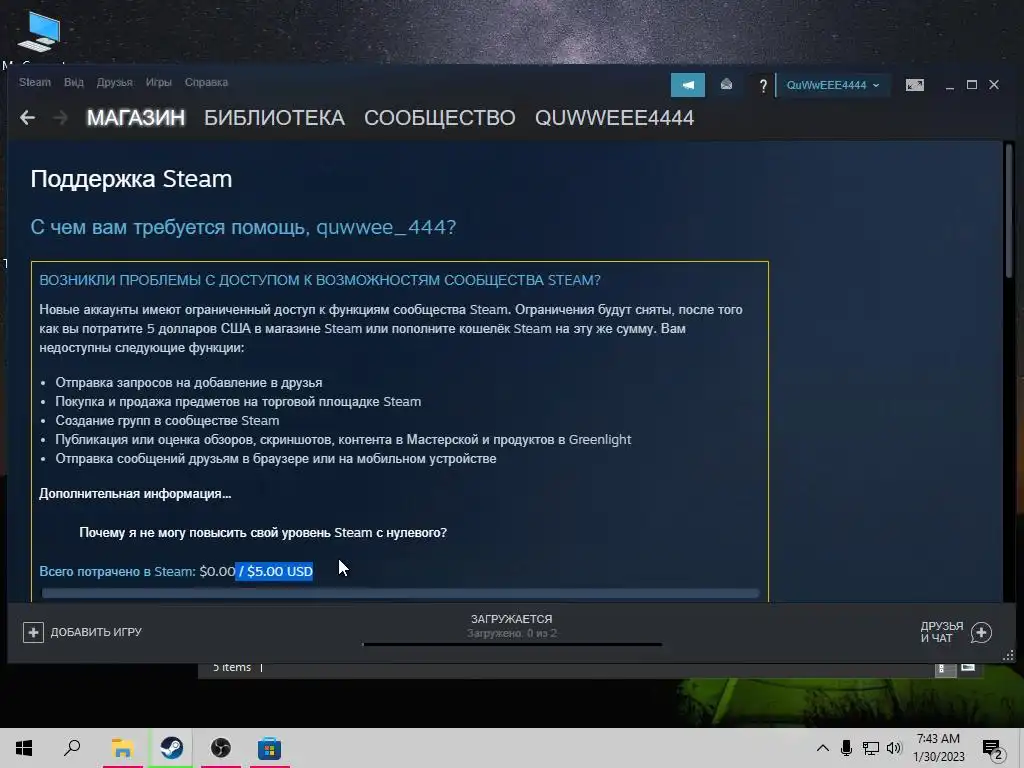Go back with the left arrow
The height and width of the screenshot is (768, 1024).
pos(27,118)
